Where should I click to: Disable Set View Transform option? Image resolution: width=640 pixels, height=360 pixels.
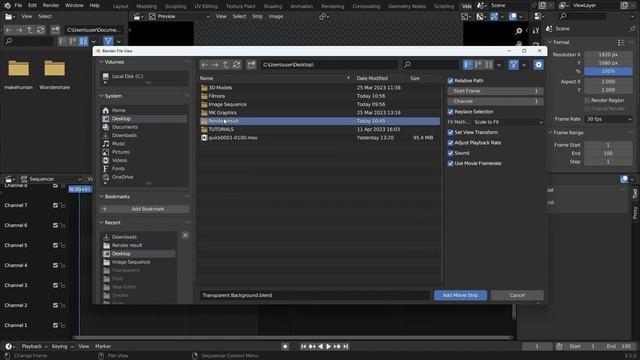click(451, 133)
